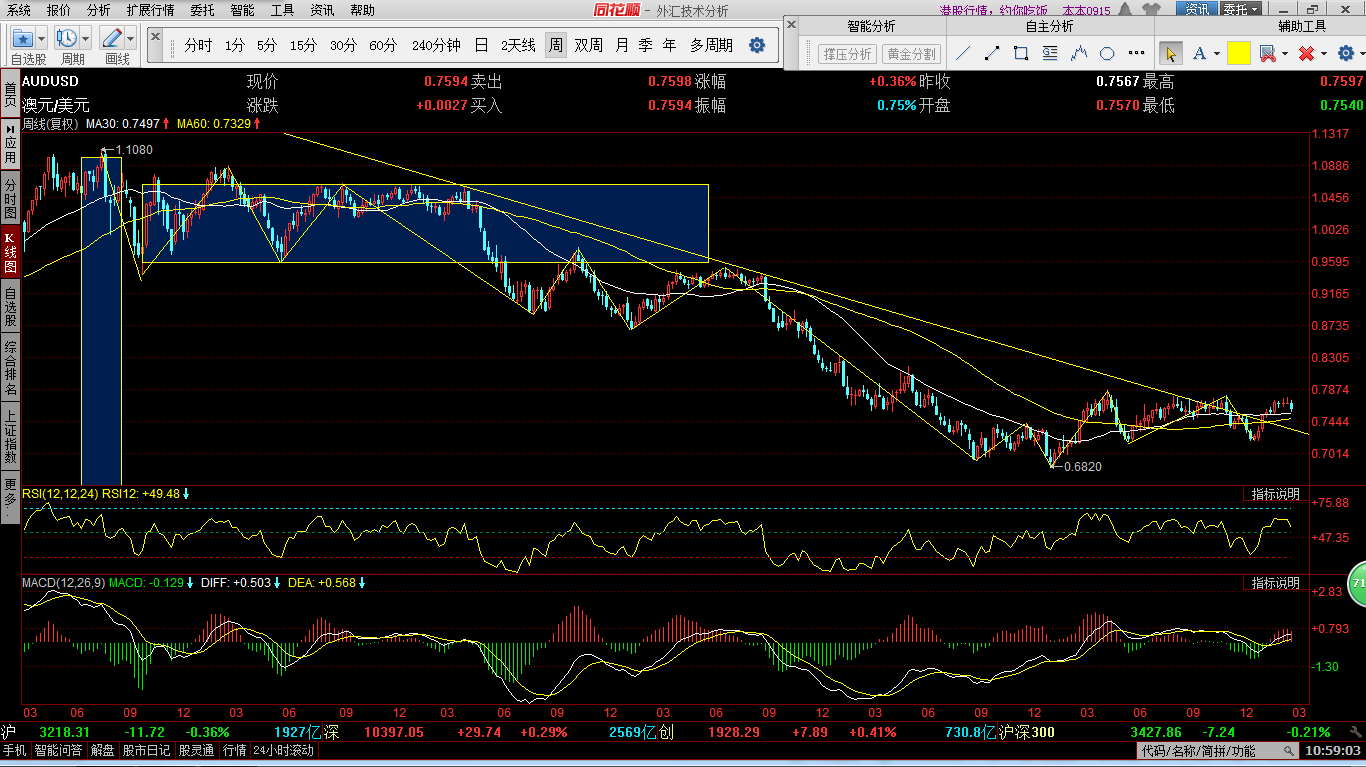The image size is (1366, 767).
Task: Select the straight line drawing tool
Action: [x=963, y=53]
